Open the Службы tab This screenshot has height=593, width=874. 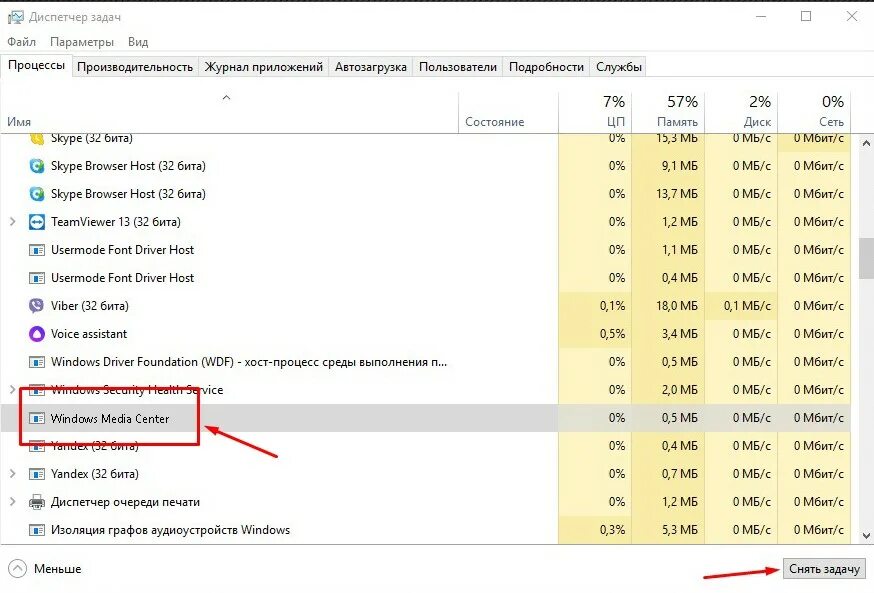click(x=619, y=67)
